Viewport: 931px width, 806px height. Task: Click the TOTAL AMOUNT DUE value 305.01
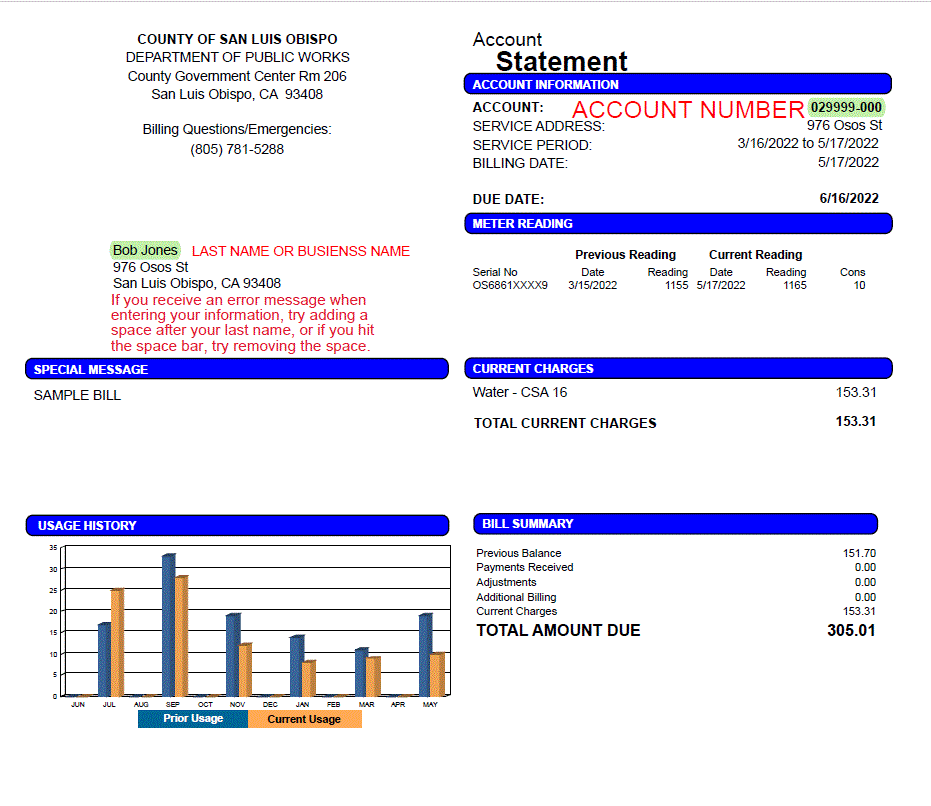[x=851, y=630]
